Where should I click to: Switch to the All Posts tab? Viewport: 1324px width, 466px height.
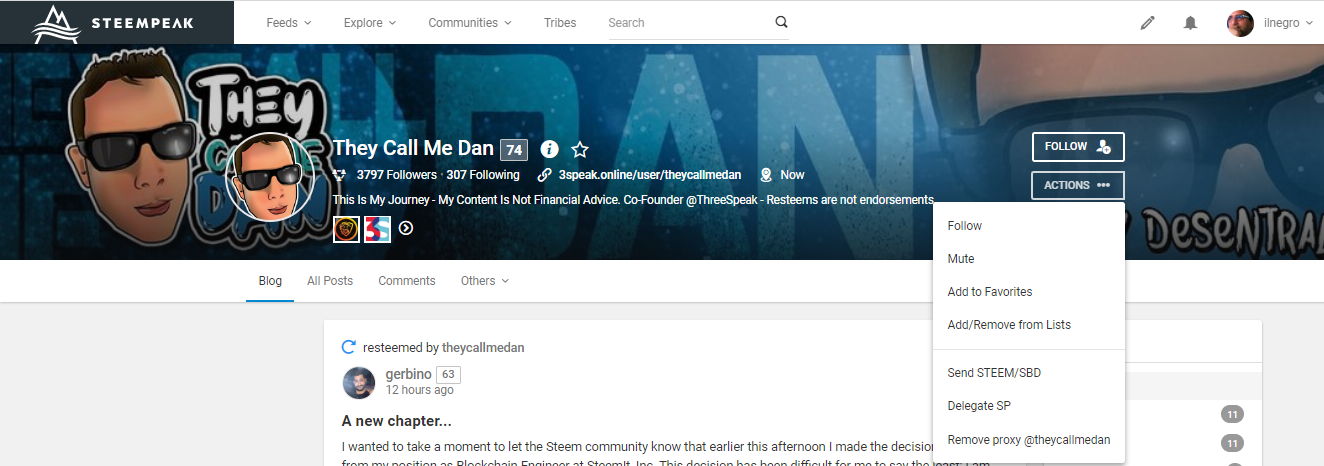(x=330, y=281)
